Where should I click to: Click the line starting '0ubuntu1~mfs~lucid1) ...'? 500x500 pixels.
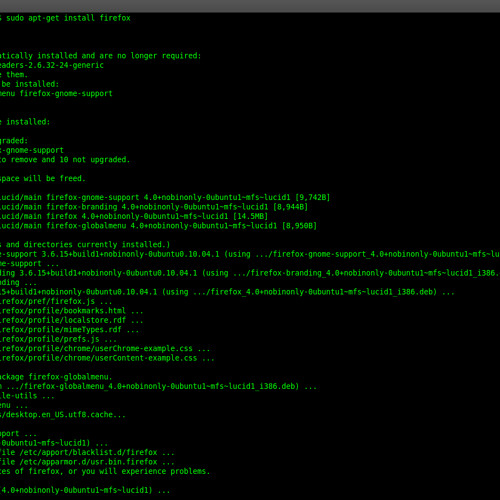tap(54, 443)
